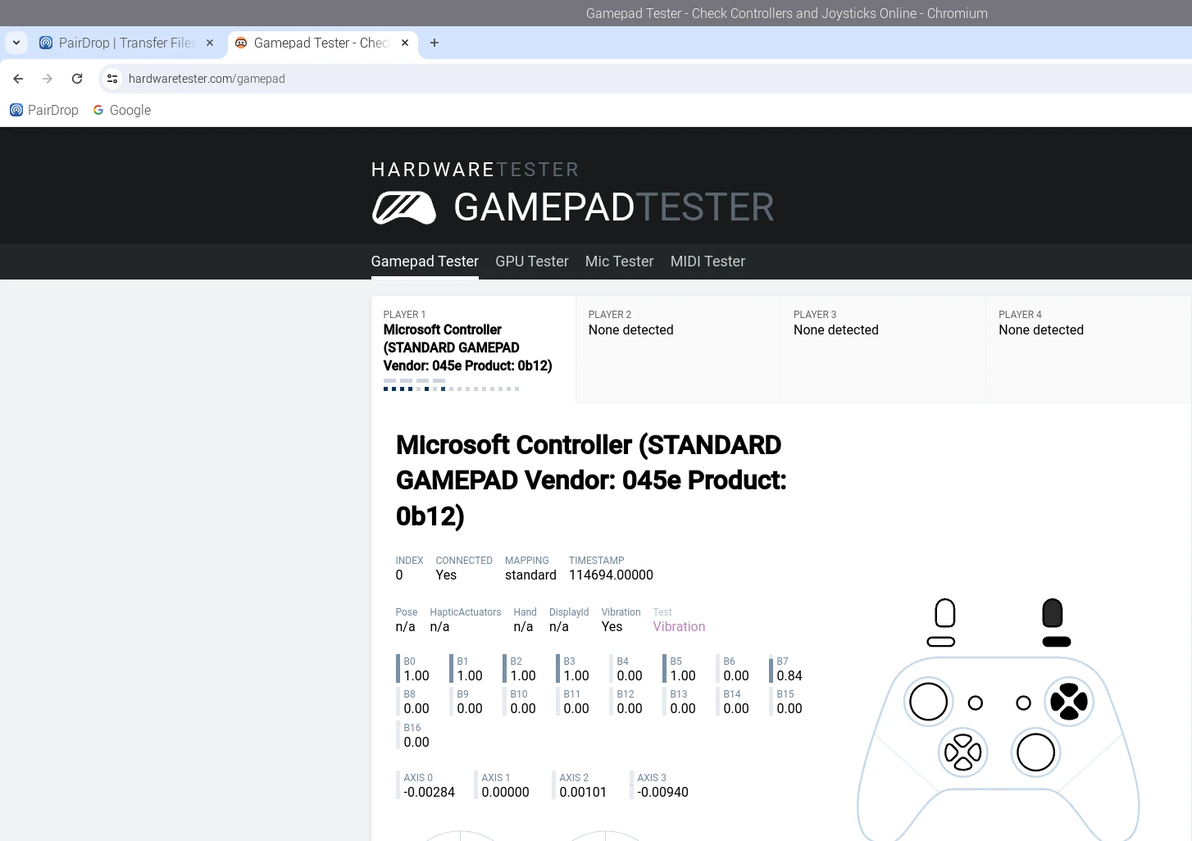Screen dimensions: 1192x841
Task: Click the face buttons cluster on diagram
Action: 1068,701
